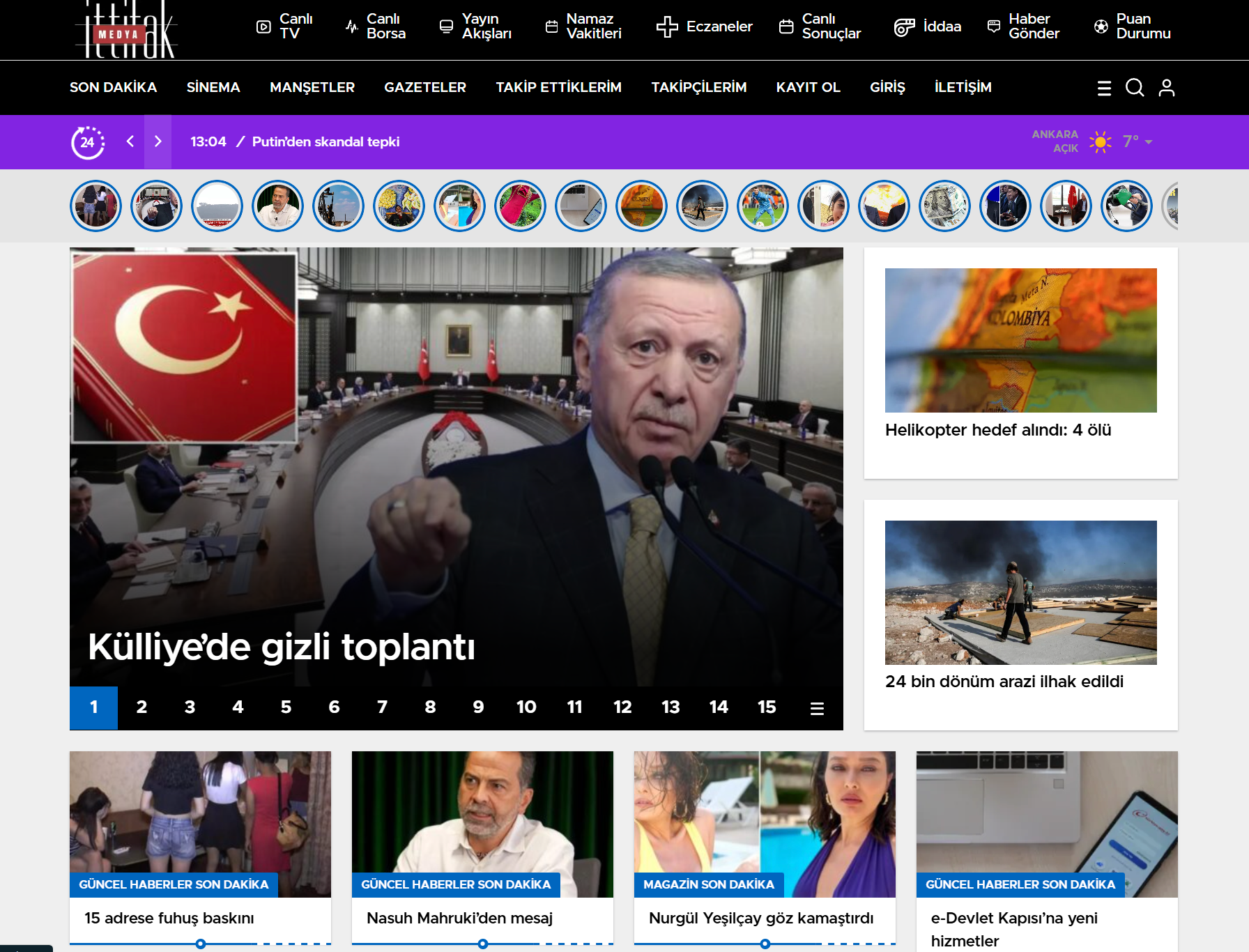Open the Canlı TV play icon
The image size is (1249, 952).
click(263, 26)
